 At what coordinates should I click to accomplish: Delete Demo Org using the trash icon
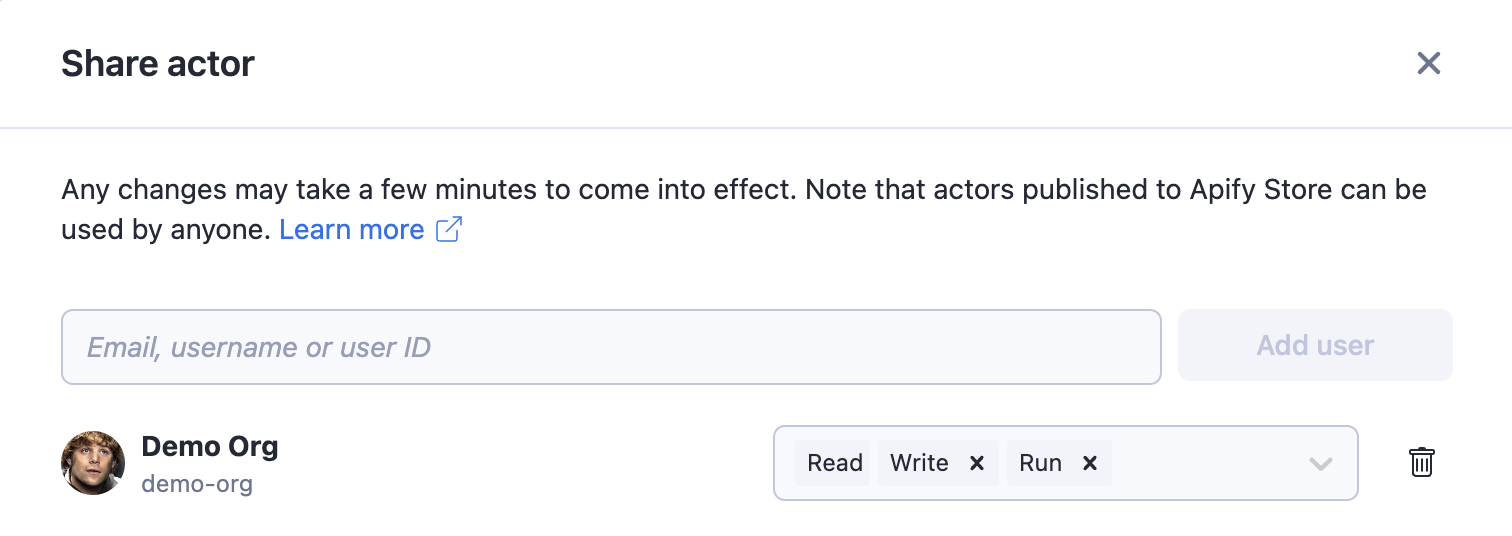pos(1421,462)
